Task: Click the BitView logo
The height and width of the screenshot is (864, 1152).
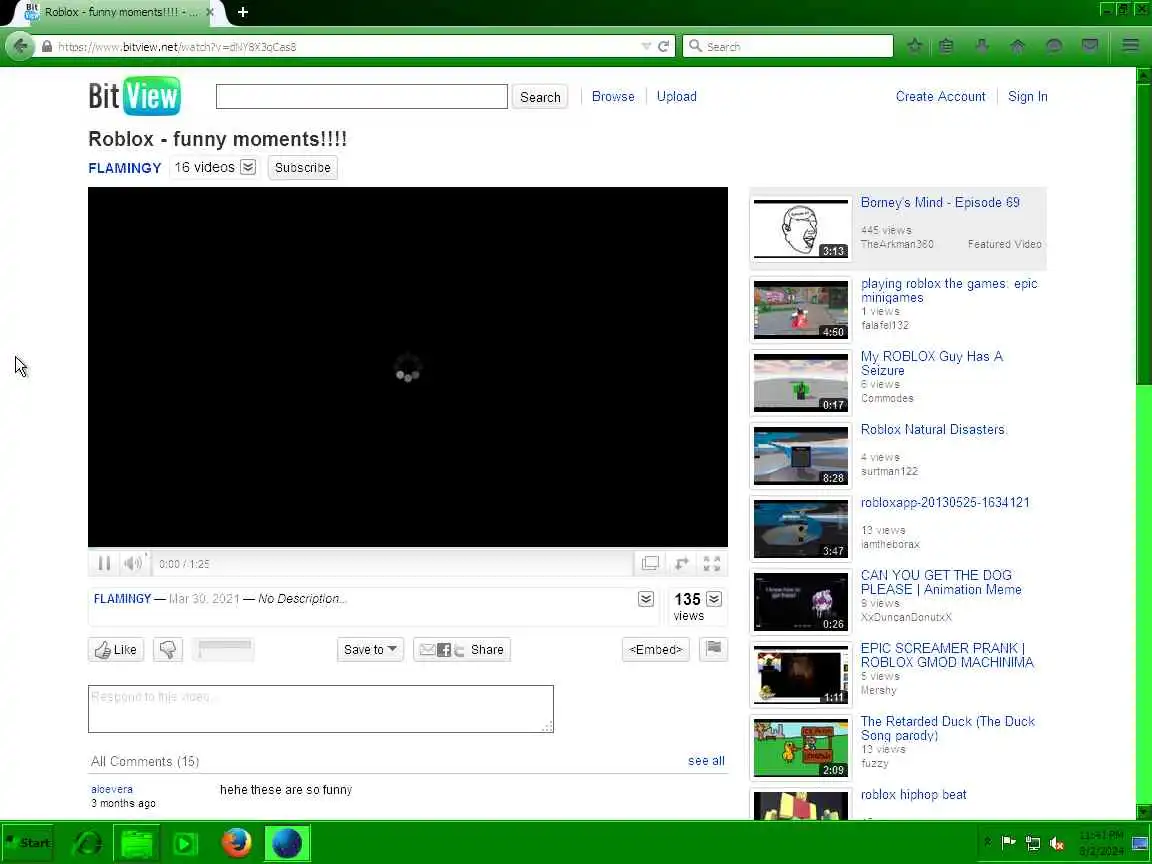Action: [134, 96]
